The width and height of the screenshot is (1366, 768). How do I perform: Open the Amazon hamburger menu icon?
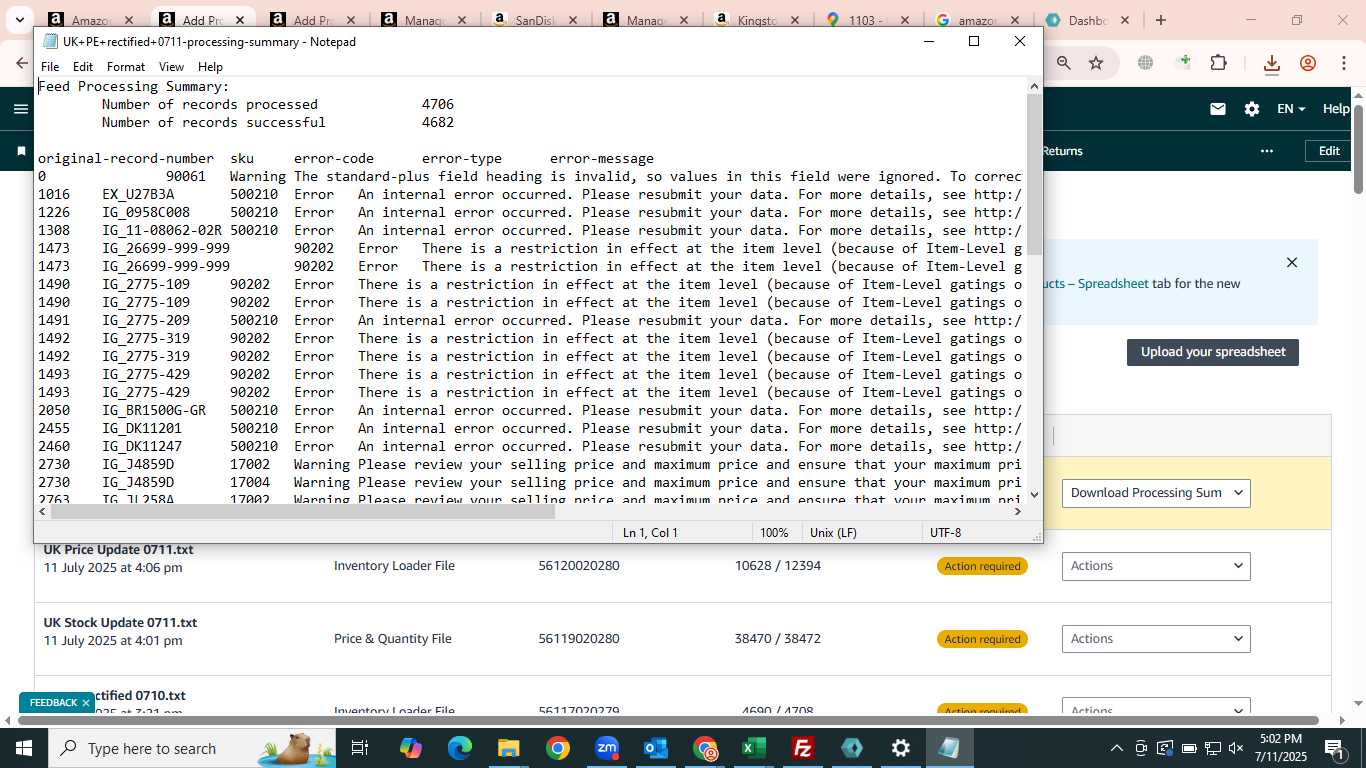click(x=20, y=109)
